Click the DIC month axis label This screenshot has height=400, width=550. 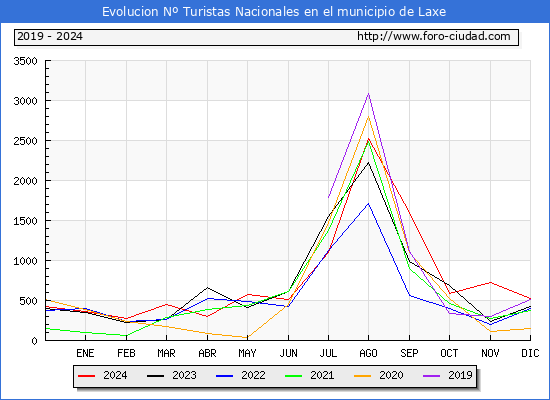(x=530, y=353)
